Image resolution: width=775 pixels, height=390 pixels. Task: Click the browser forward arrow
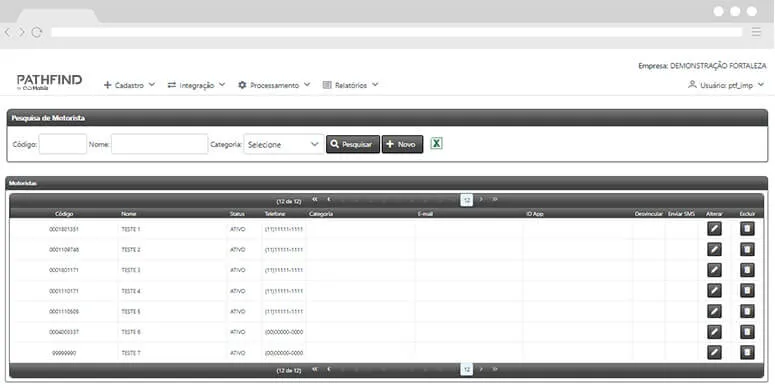tap(21, 32)
